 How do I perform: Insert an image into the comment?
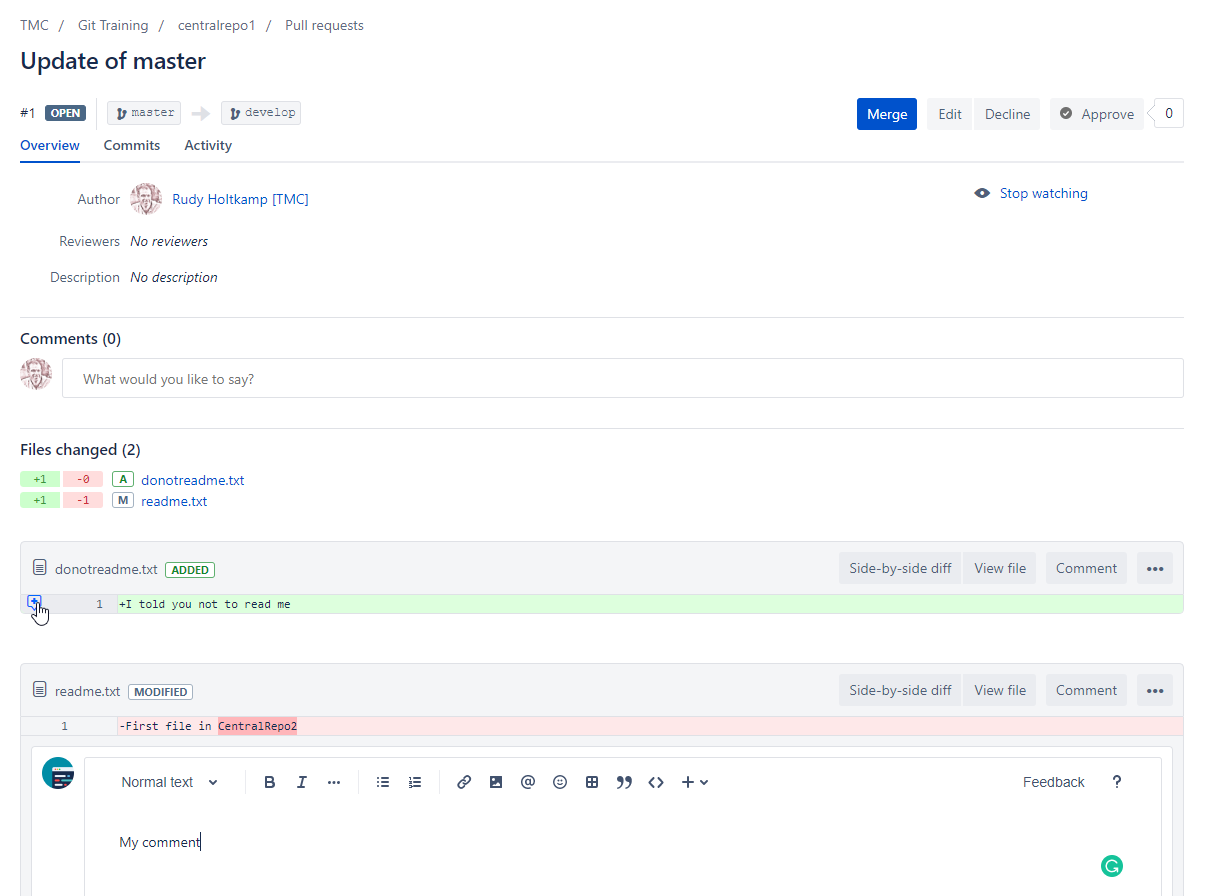[496, 782]
